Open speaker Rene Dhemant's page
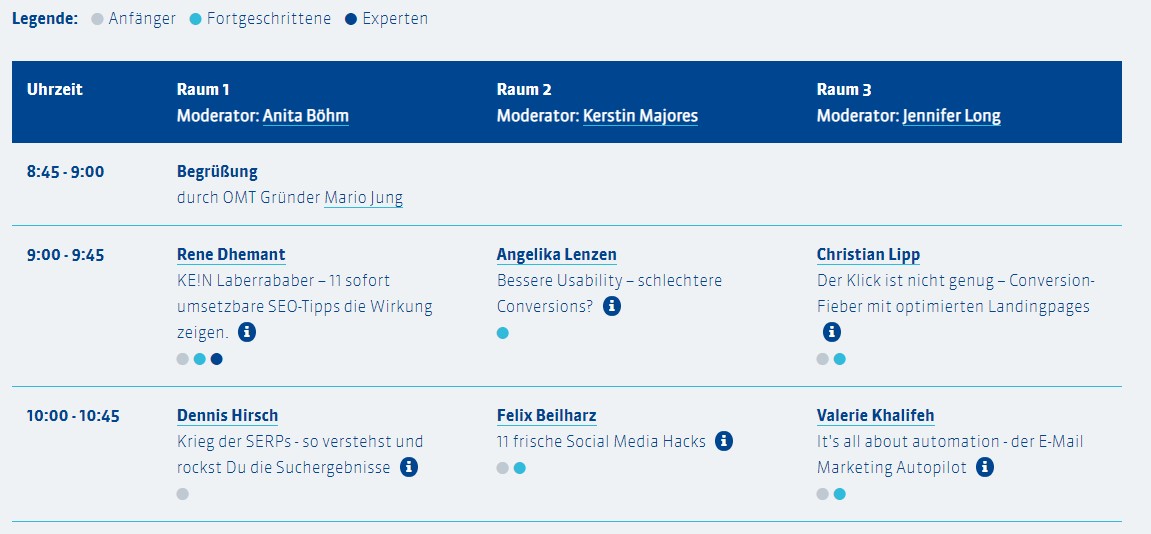 [x=231, y=254]
